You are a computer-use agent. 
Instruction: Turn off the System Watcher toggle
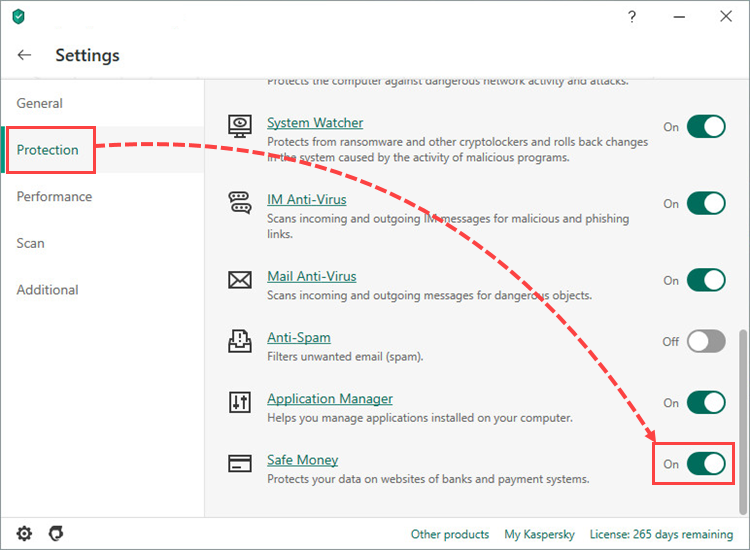coord(706,127)
